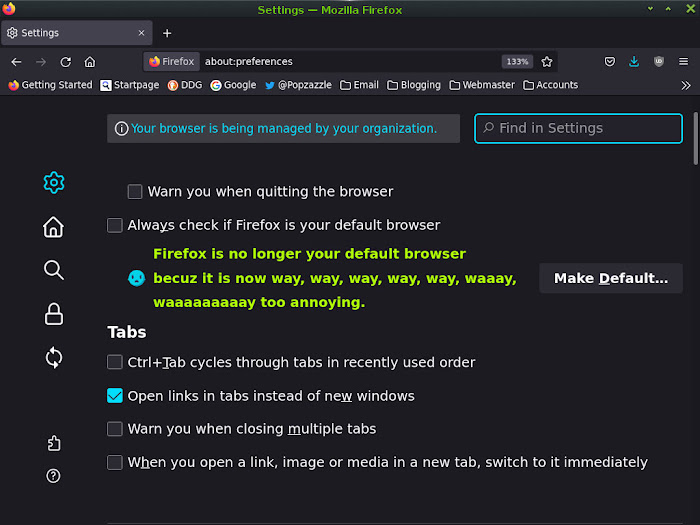Maximize the Firefox window
This screenshot has width=700, height=525.
point(668,9)
